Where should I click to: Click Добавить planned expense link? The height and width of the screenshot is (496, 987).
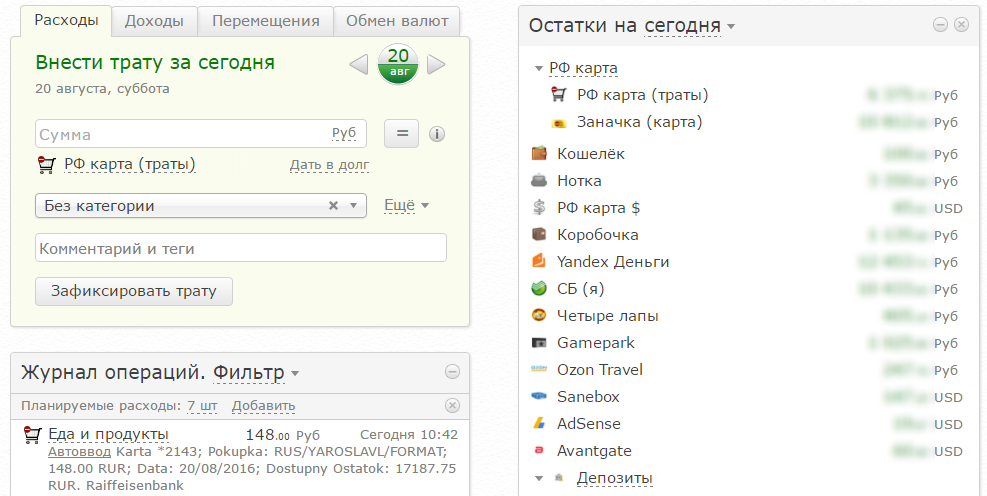263,406
